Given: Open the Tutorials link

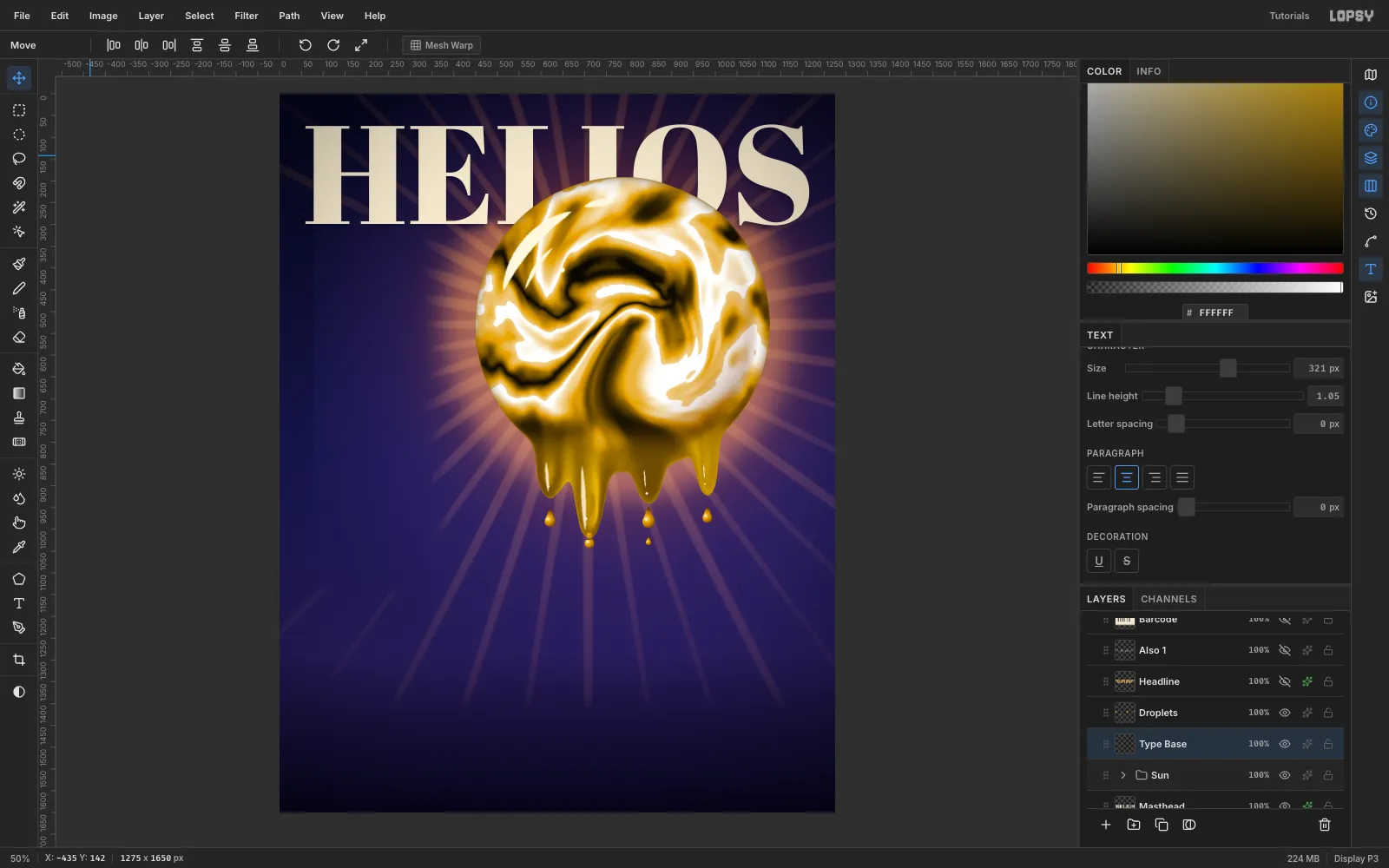Looking at the screenshot, I should [x=1289, y=16].
